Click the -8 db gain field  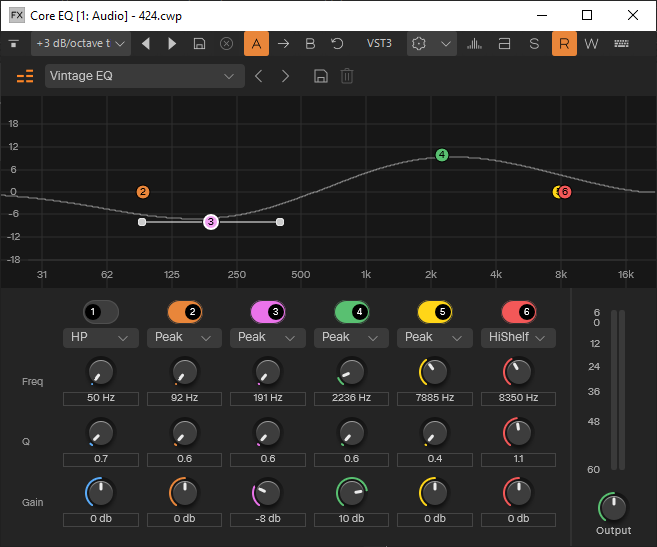tap(268, 519)
